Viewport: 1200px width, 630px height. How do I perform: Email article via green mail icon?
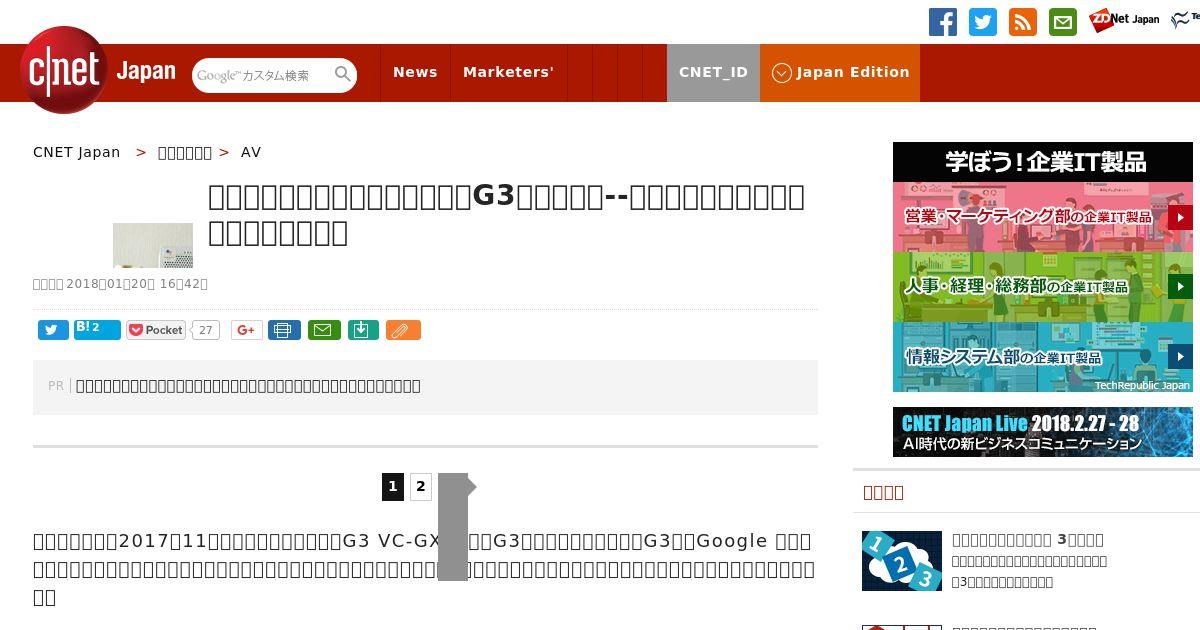[x=324, y=330]
